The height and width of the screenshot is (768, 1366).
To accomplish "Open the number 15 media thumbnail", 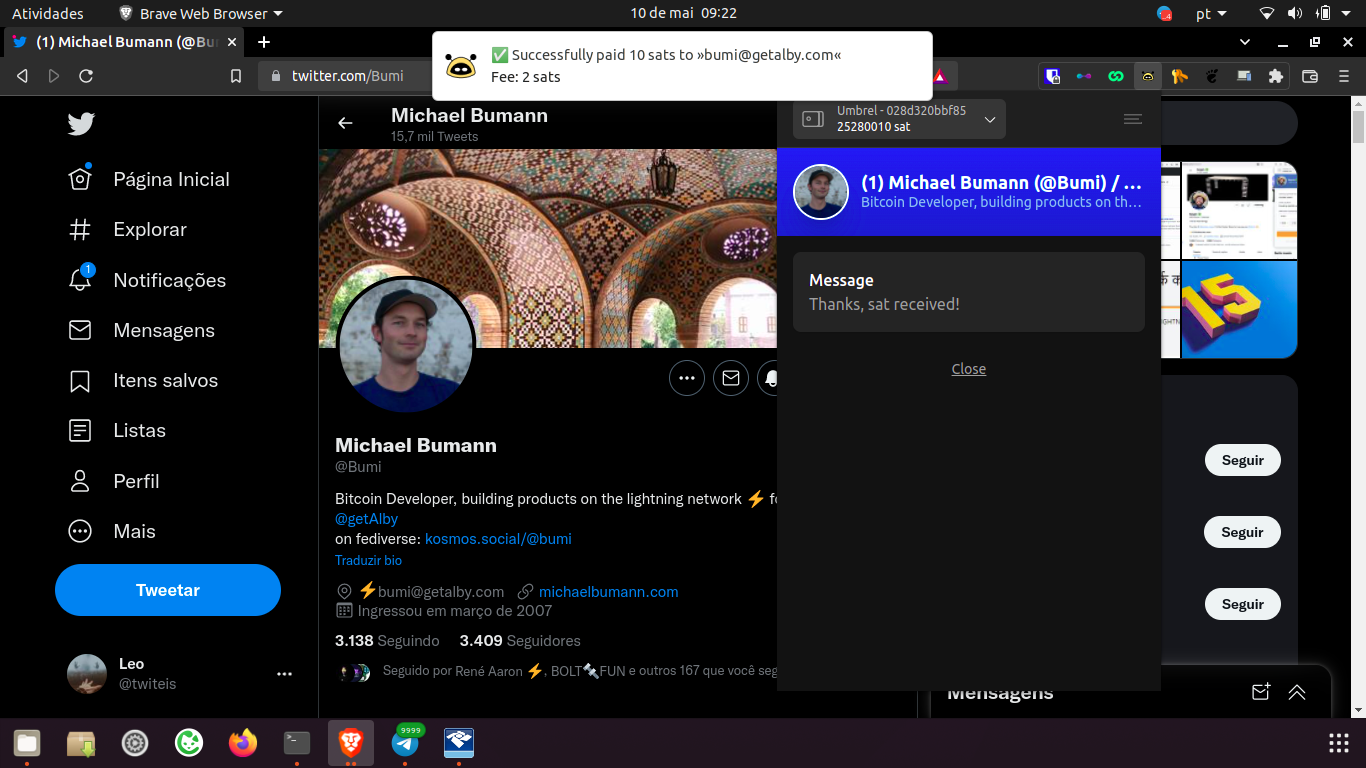I will pyautogui.click(x=1239, y=309).
